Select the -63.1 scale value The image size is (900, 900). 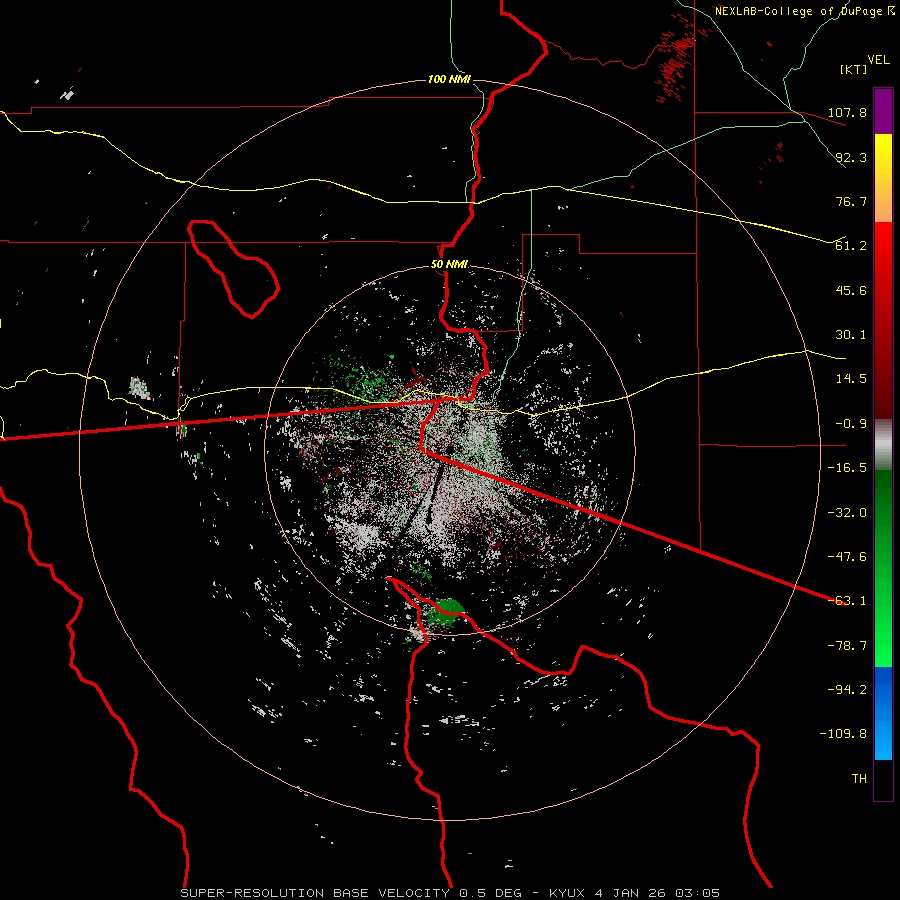(847, 601)
